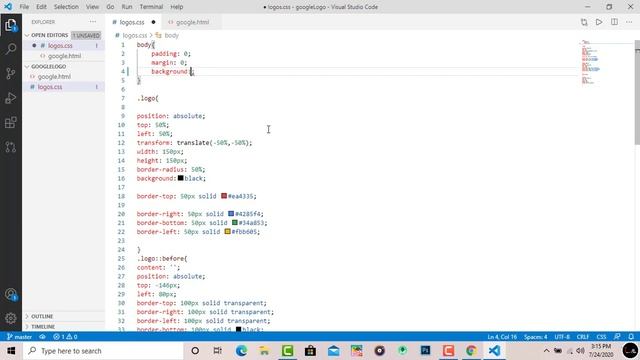Click the Run play icon in editor toolbar

[x=599, y=22]
